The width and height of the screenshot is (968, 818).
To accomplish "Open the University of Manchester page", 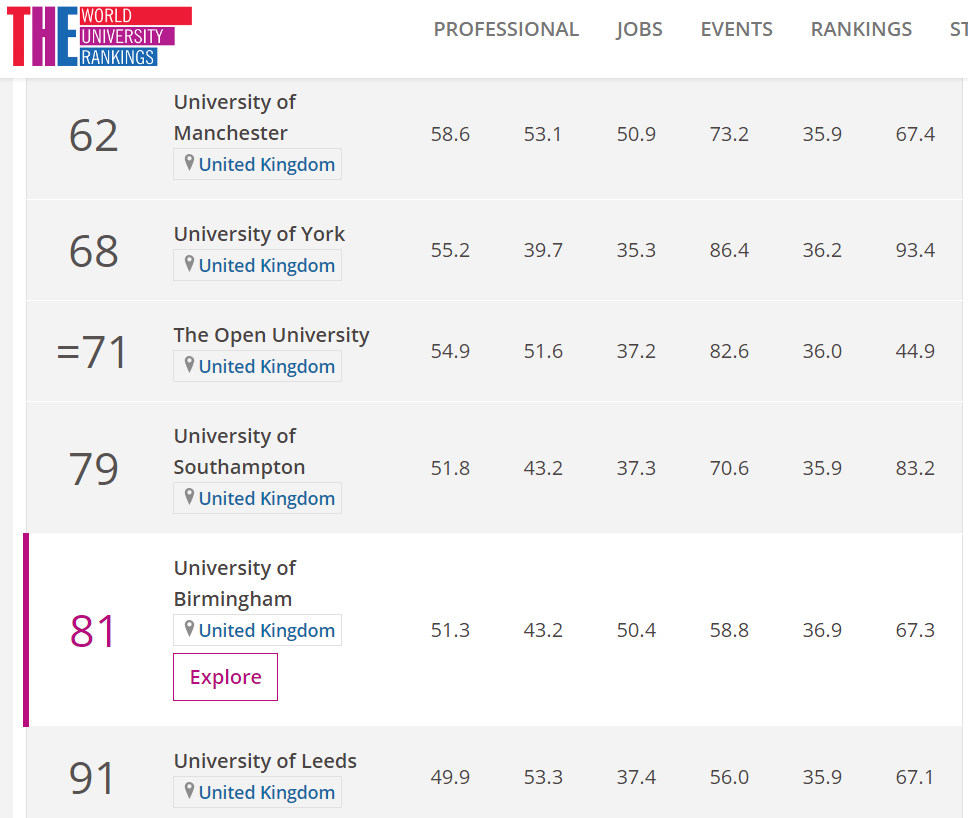I will [235, 117].
